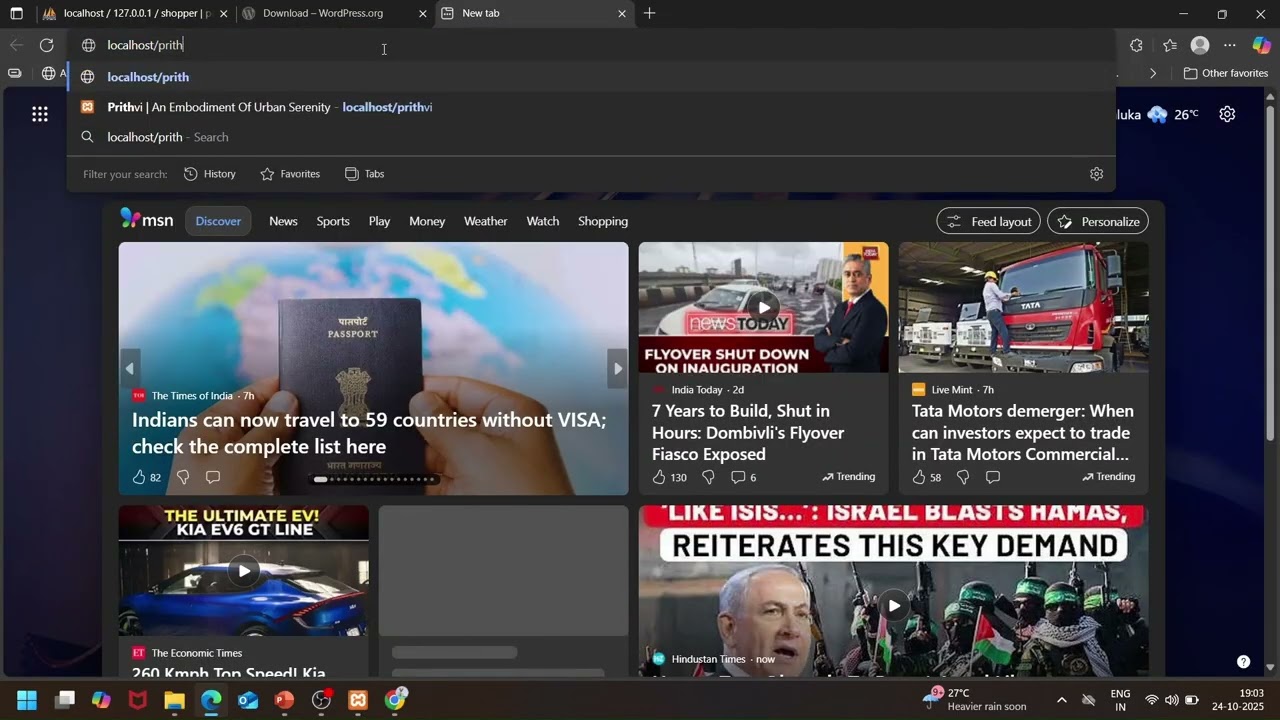Open browser extensions icon
The width and height of the screenshot is (1280, 720).
(1136, 45)
